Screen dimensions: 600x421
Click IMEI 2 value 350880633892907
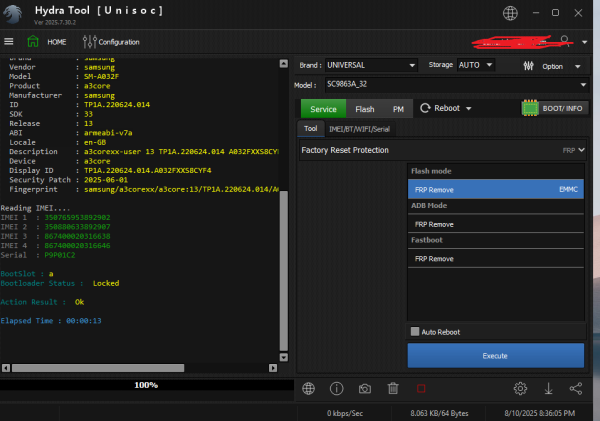(x=77, y=227)
